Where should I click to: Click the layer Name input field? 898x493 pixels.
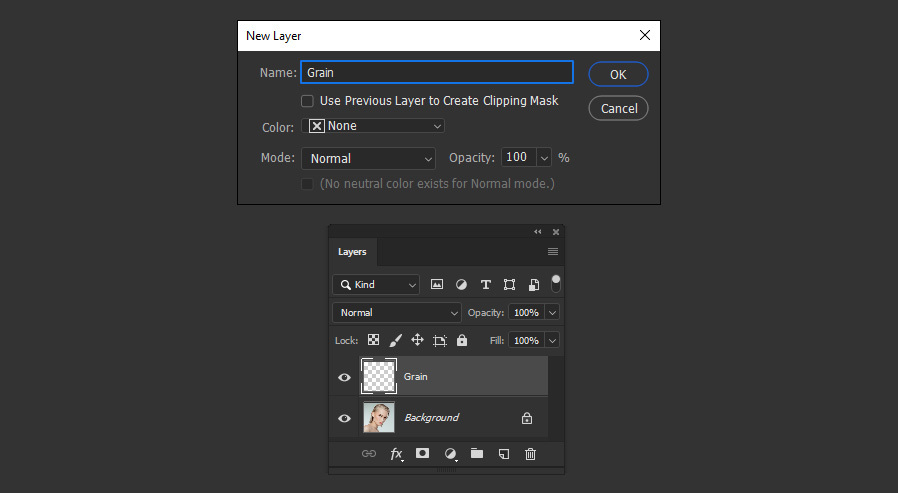coord(437,72)
